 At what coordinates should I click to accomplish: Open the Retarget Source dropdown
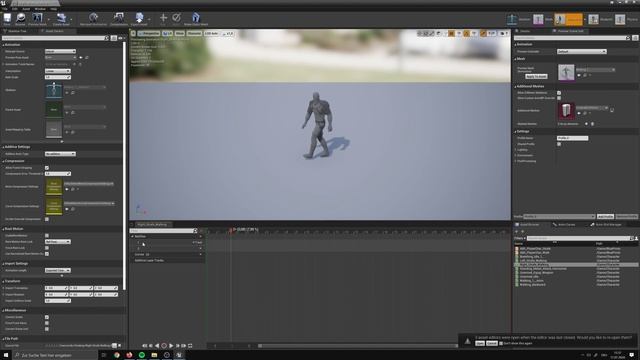coord(60,51)
